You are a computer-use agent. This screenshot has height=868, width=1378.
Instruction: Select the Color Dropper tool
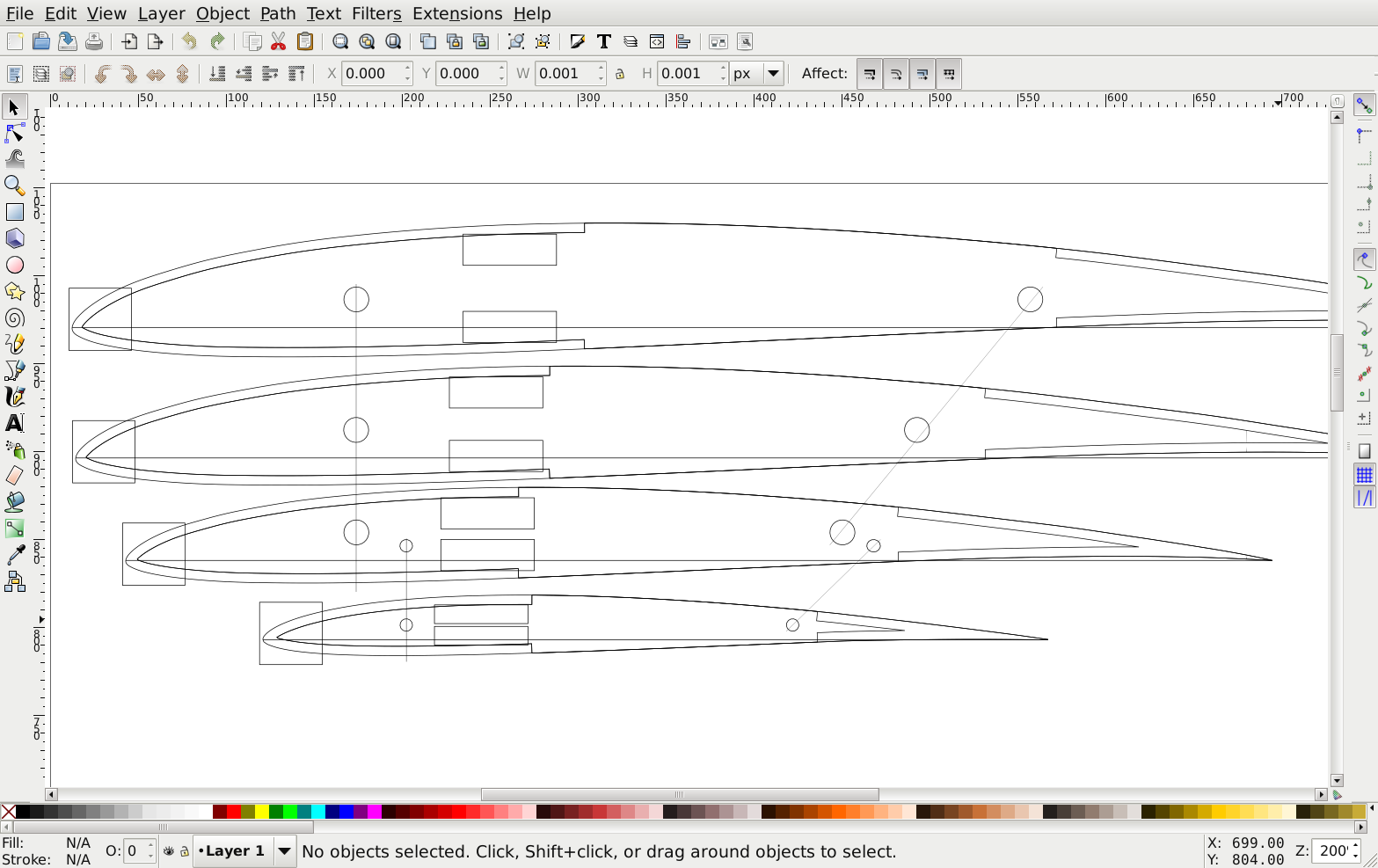click(14, 555)
